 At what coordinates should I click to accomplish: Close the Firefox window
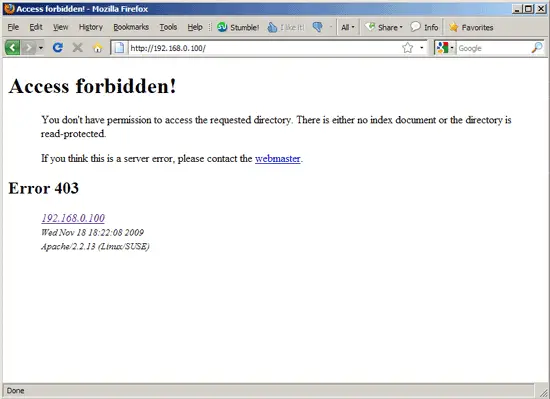tap(541, 9)
